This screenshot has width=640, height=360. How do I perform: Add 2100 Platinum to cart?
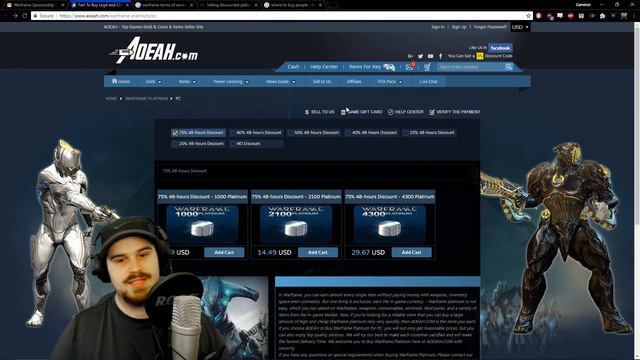318,252
